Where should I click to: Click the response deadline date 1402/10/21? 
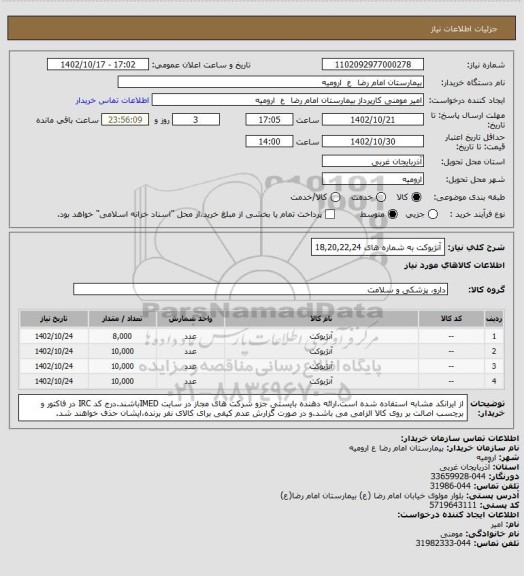tap(373, 120)
